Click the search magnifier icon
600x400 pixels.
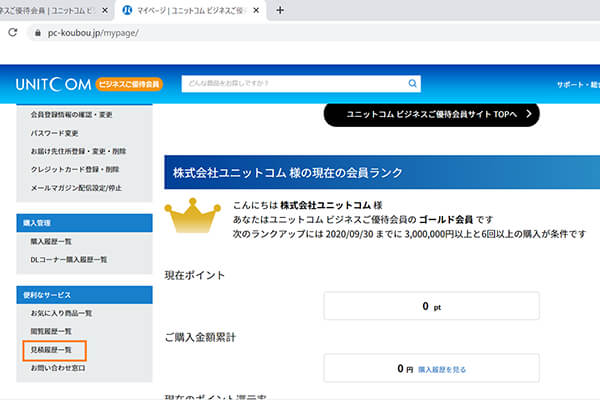pos(412,83)
